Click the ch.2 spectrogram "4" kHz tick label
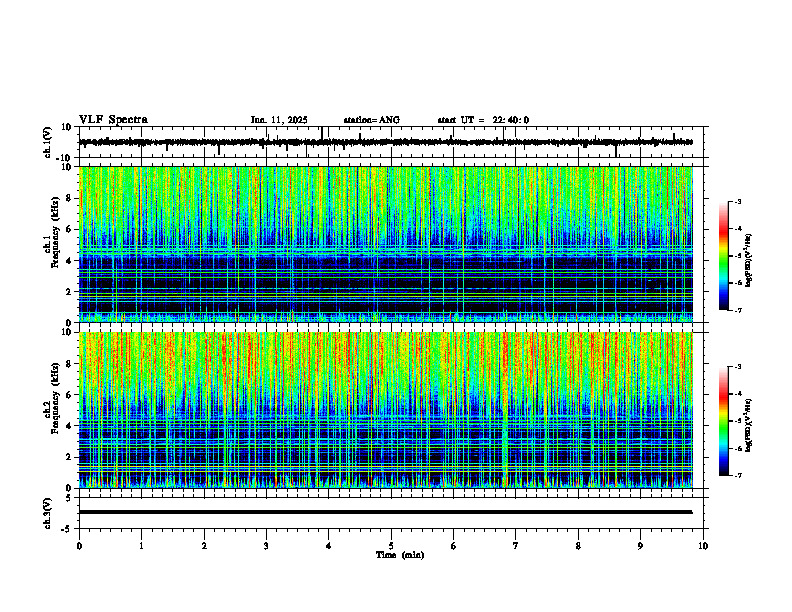Screen dimensions: 792x612 click(x=70, y=426)
